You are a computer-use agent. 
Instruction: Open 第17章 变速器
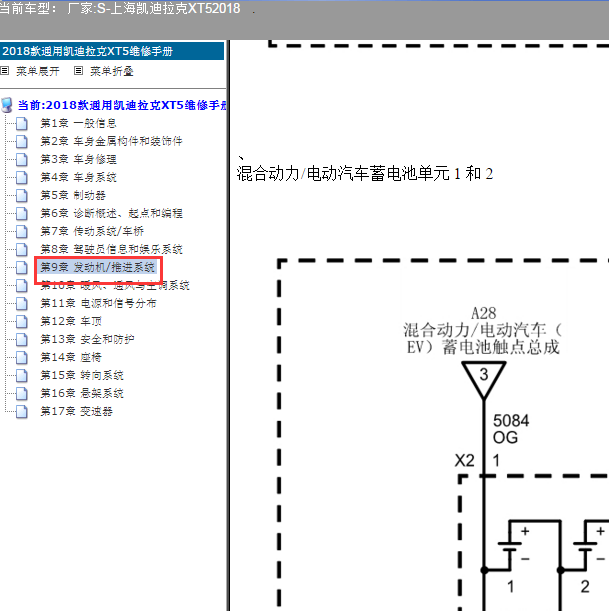pyautogui.click(x=76, y=411)
